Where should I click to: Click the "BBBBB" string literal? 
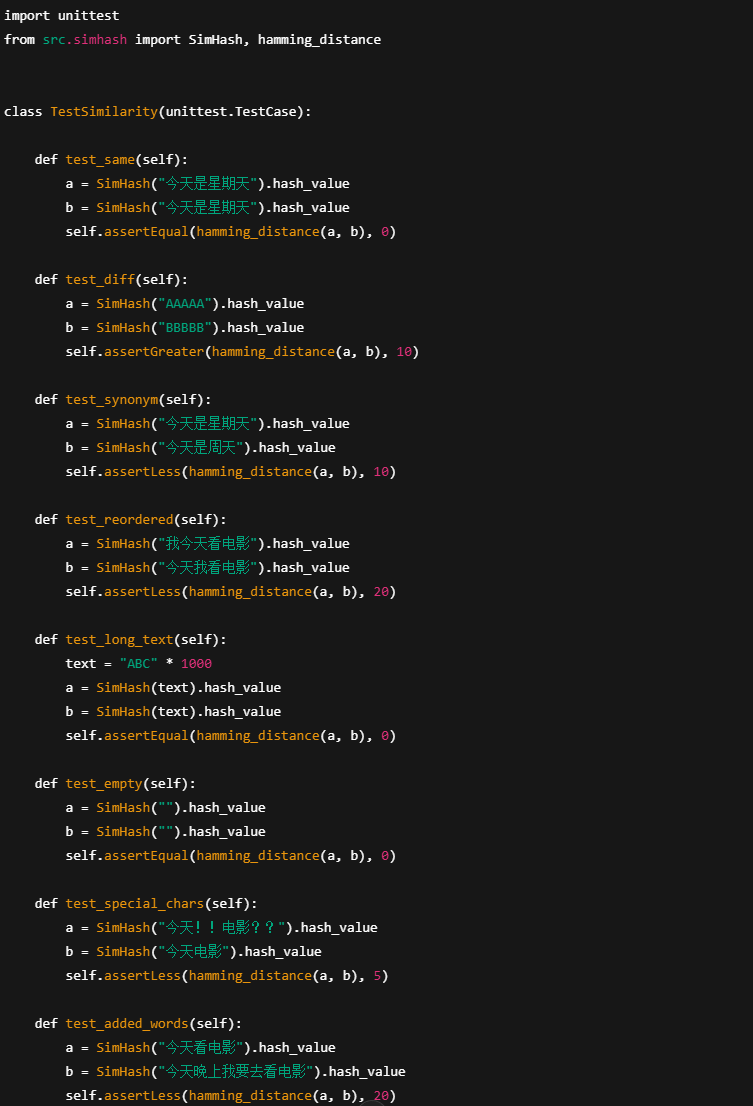coord(185,327)
